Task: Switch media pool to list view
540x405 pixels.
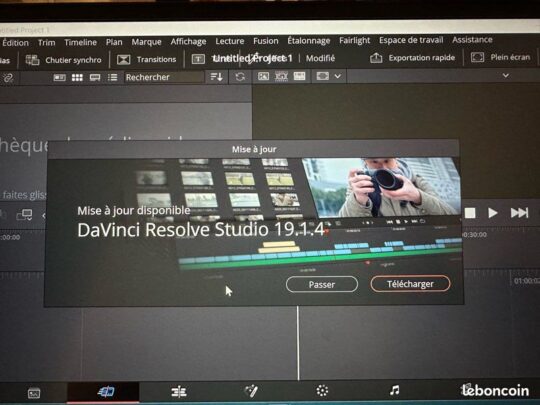Action: coord(112,77)
